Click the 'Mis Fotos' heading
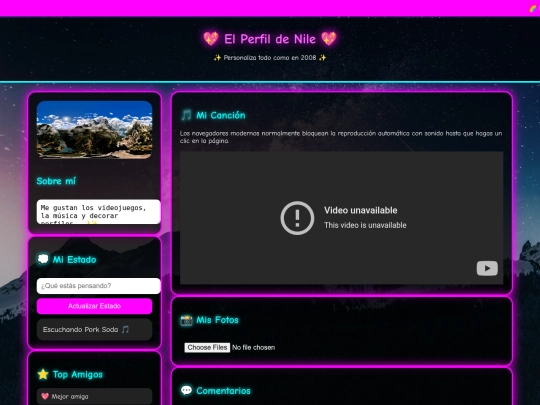Image resolution: width=540 pixels, height=405 pixels. [x=217, y=320]
